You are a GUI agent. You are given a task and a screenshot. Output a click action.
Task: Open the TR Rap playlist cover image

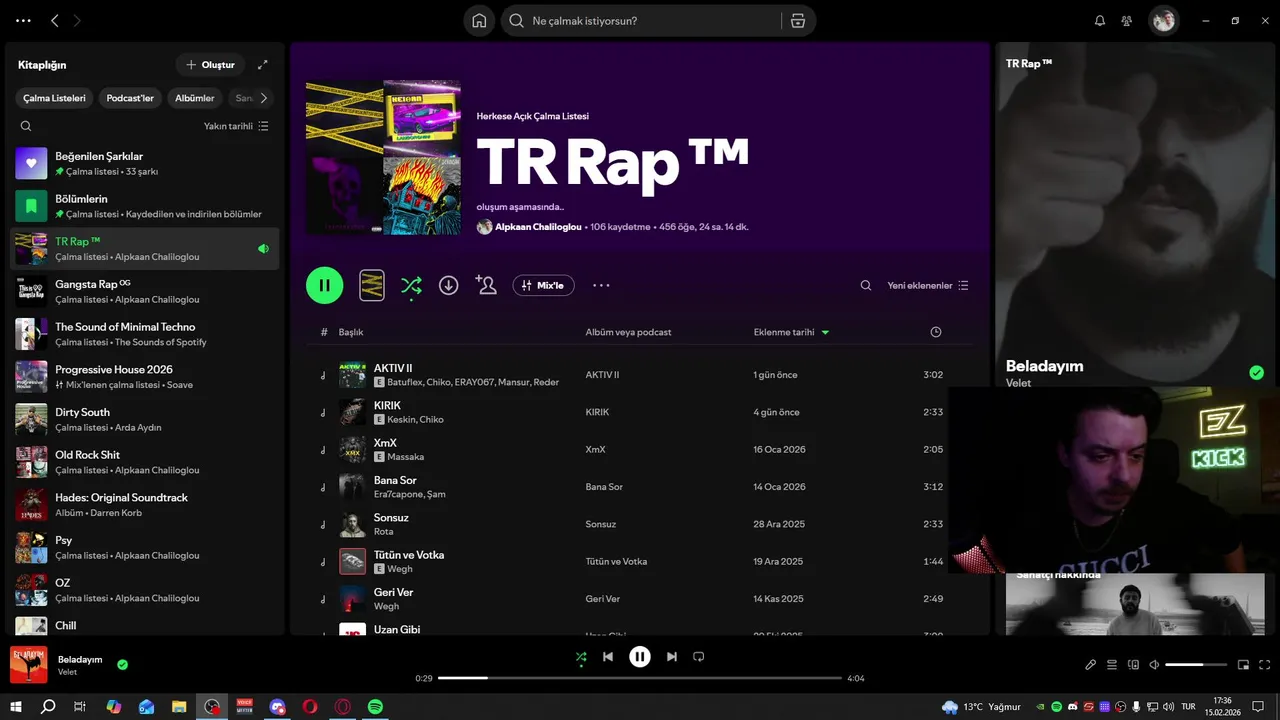(x=383, y=157)
